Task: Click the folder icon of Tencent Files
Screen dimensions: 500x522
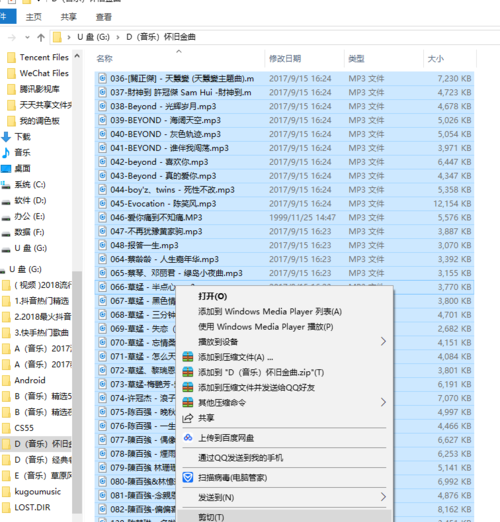Action: point(11,58)
